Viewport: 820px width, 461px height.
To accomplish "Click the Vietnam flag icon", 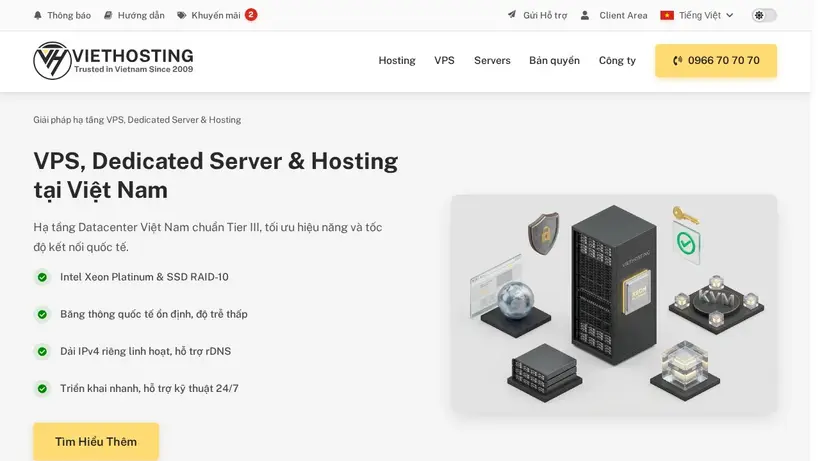I will point(667,16).
